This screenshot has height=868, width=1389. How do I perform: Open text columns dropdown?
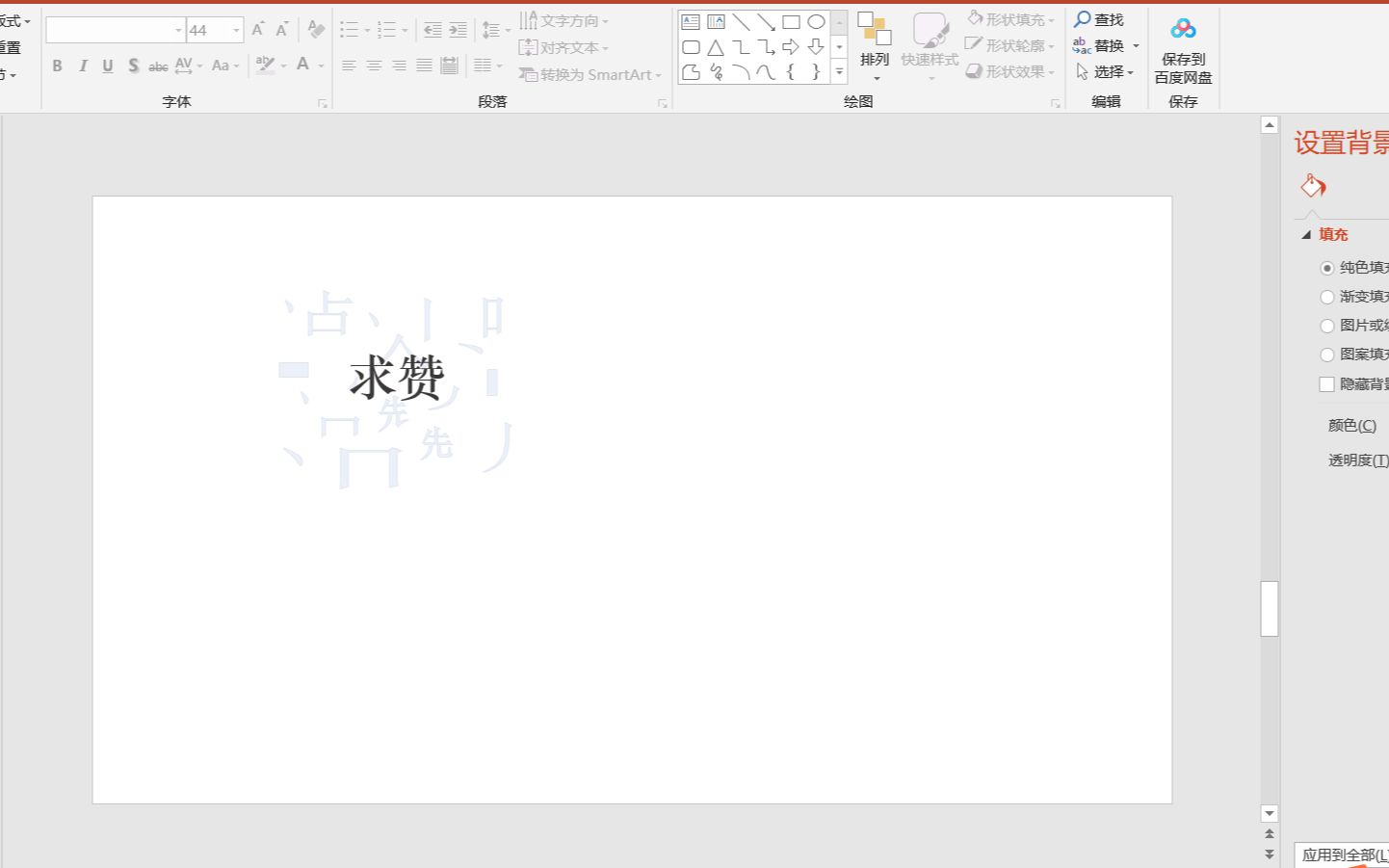pos(488,66)
